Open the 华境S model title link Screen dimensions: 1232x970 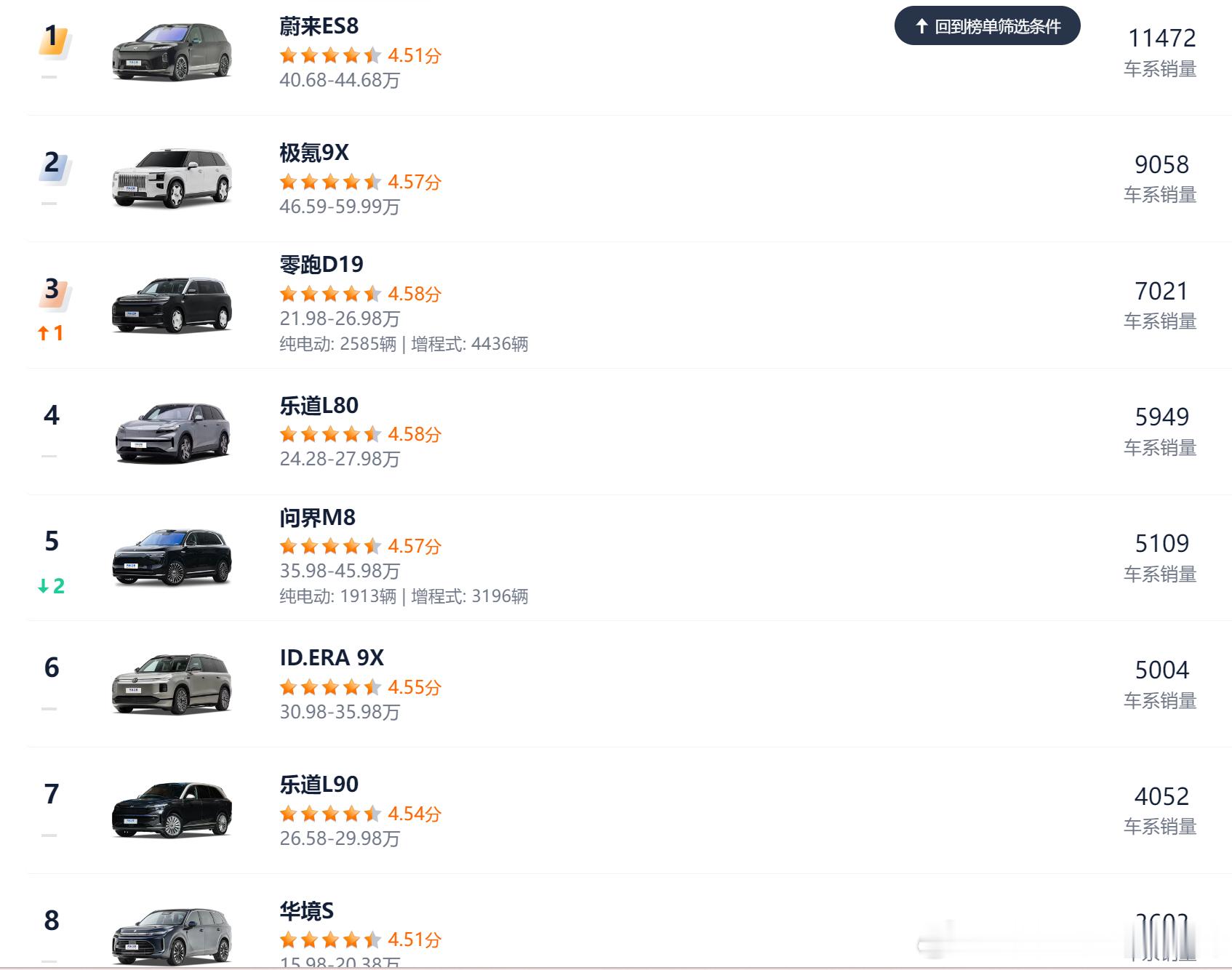coord(307,910)
